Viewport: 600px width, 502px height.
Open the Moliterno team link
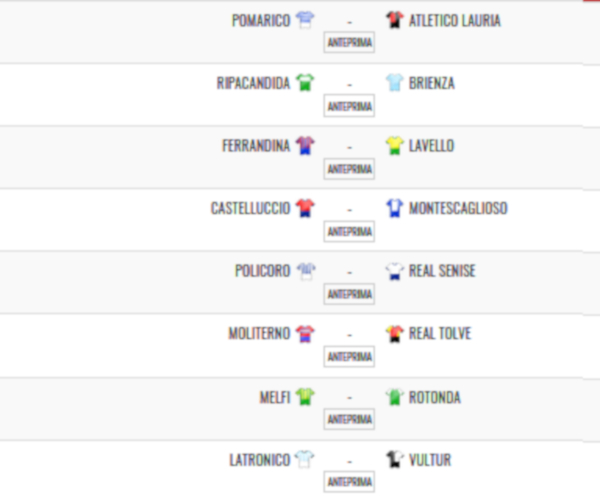click(x=259, y=334)
